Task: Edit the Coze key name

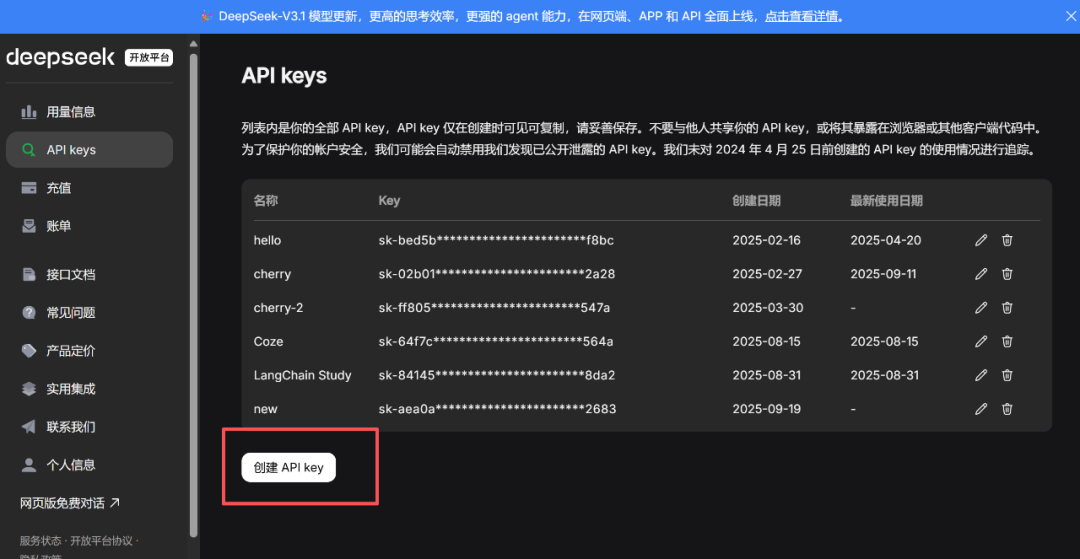Action: pos(982,341)
